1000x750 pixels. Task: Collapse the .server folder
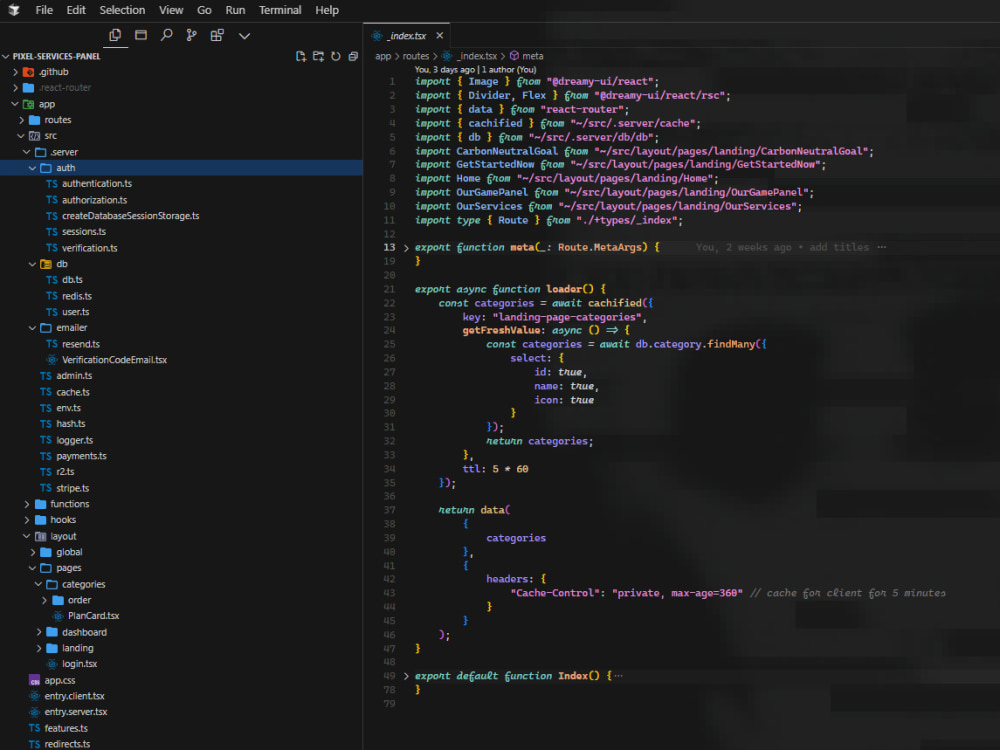point(27,152)
